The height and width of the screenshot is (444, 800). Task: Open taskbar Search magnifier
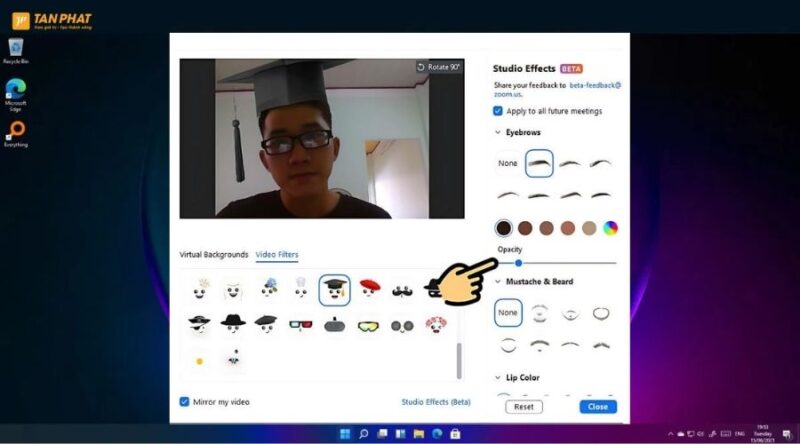coord(363,434)
